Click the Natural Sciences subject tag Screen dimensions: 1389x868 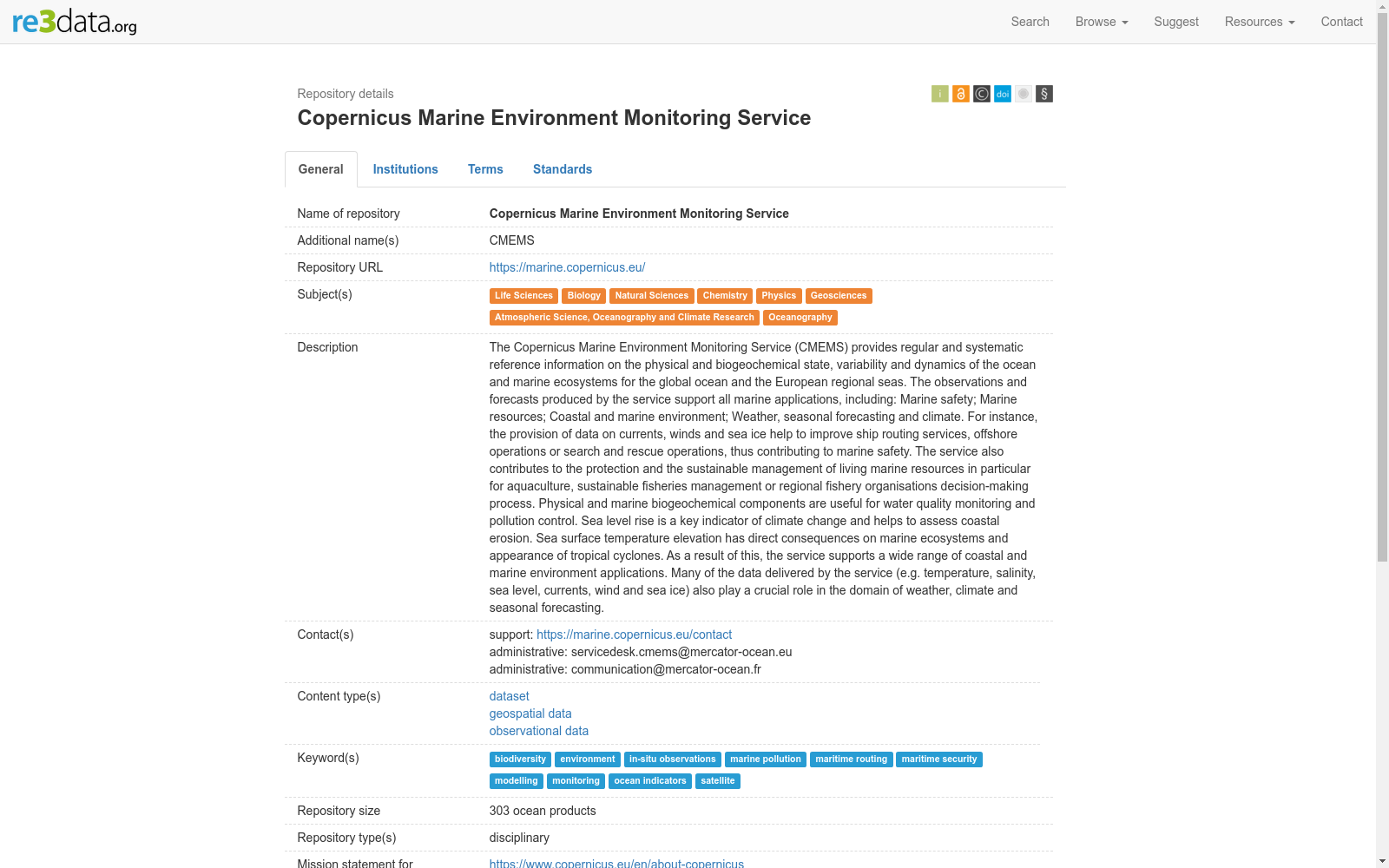pos(652,296)
